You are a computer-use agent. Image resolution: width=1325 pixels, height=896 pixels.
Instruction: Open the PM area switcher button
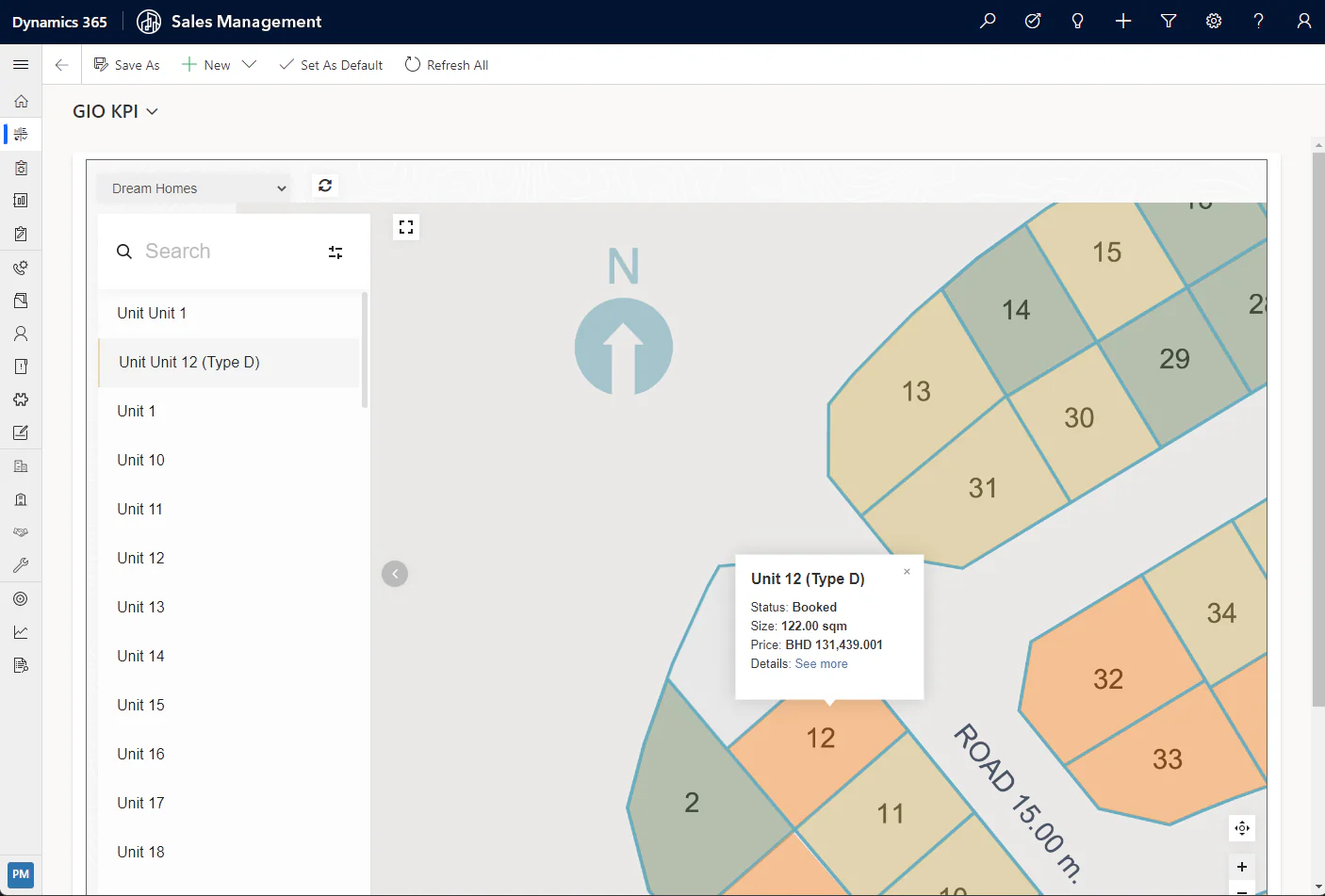21,874
